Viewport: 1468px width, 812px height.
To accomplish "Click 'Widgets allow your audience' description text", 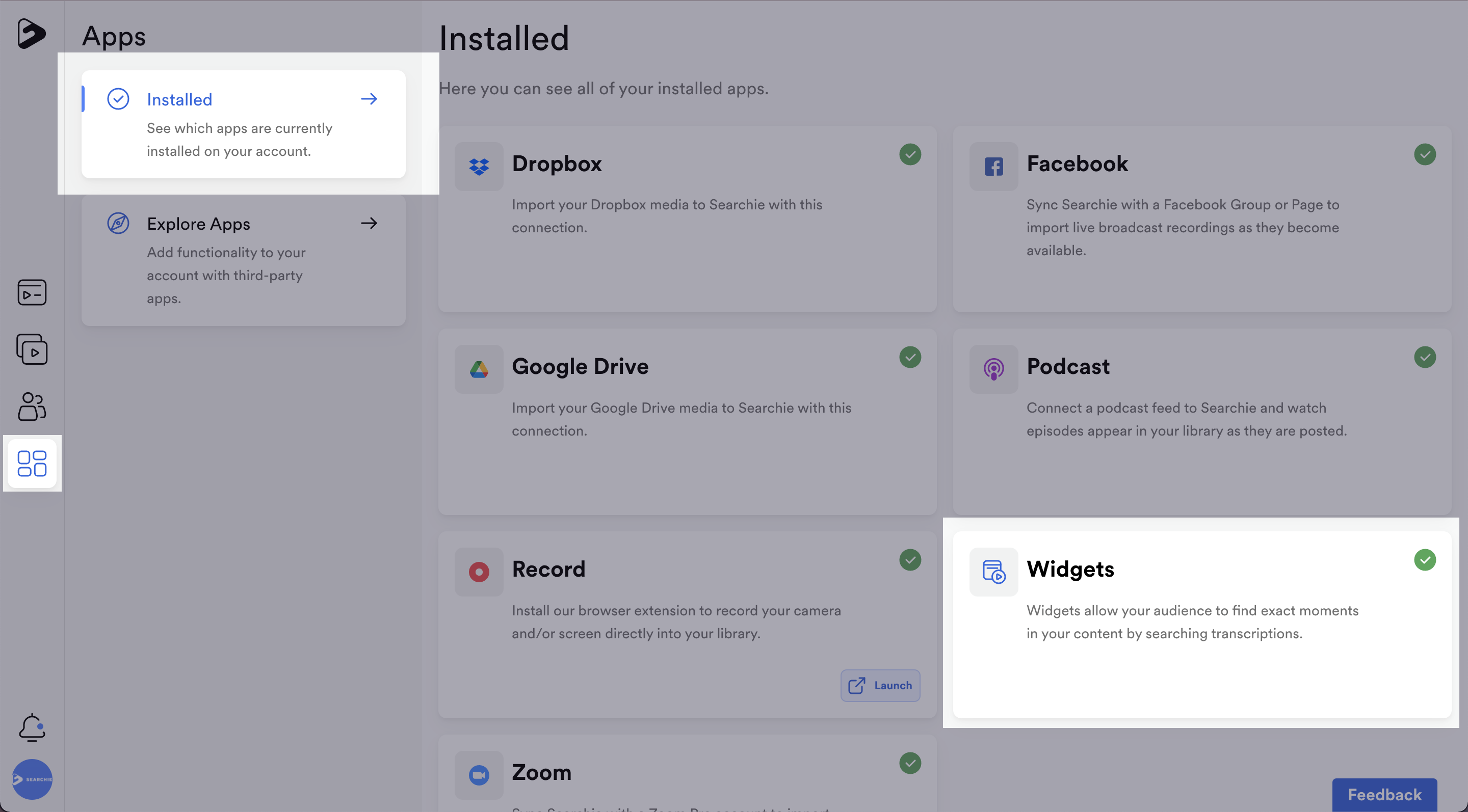I will pyautogui.click(x=1193, y=622).
